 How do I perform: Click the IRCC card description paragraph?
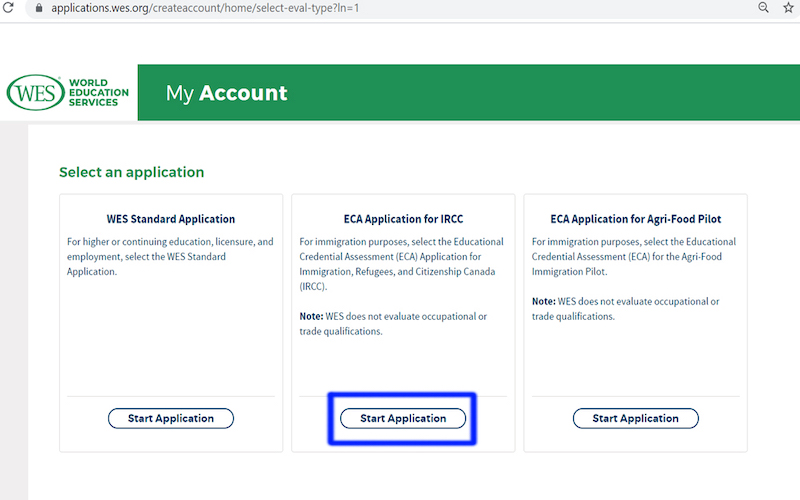(402, 264)
